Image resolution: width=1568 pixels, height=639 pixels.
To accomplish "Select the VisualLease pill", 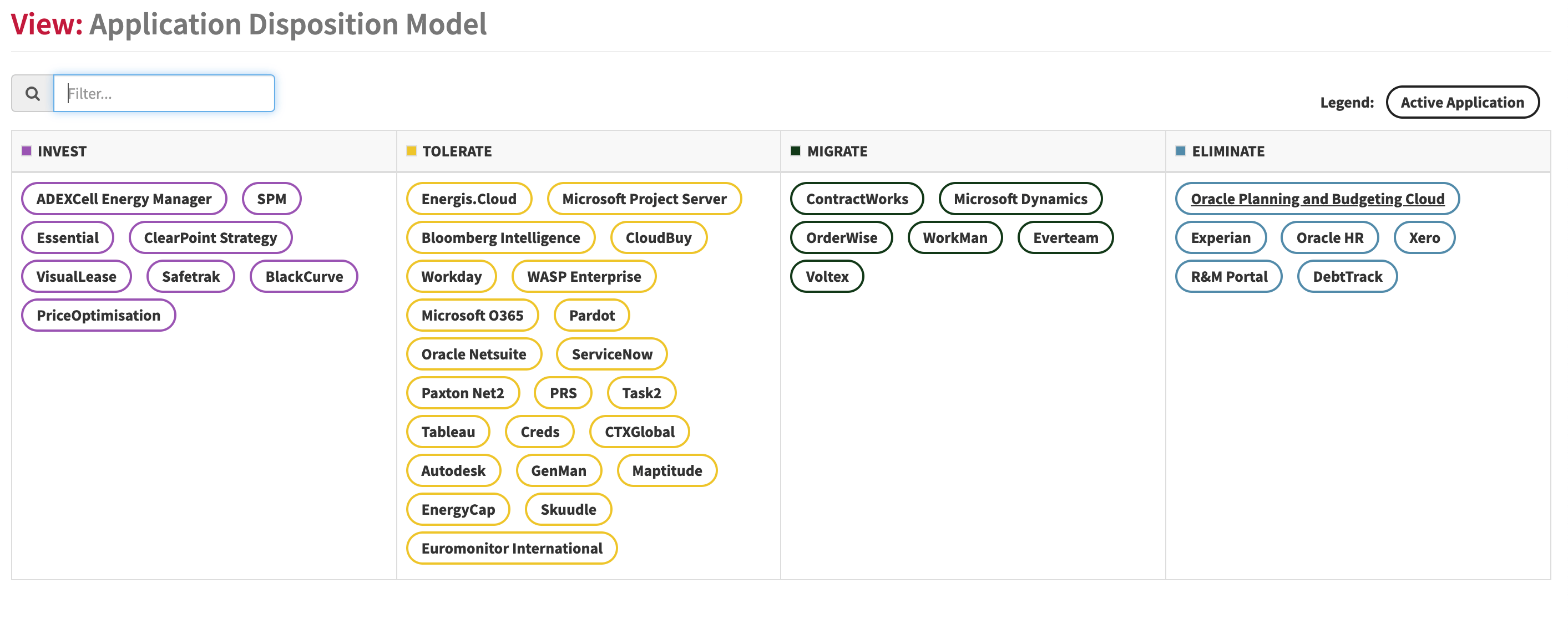I will 76,277.
